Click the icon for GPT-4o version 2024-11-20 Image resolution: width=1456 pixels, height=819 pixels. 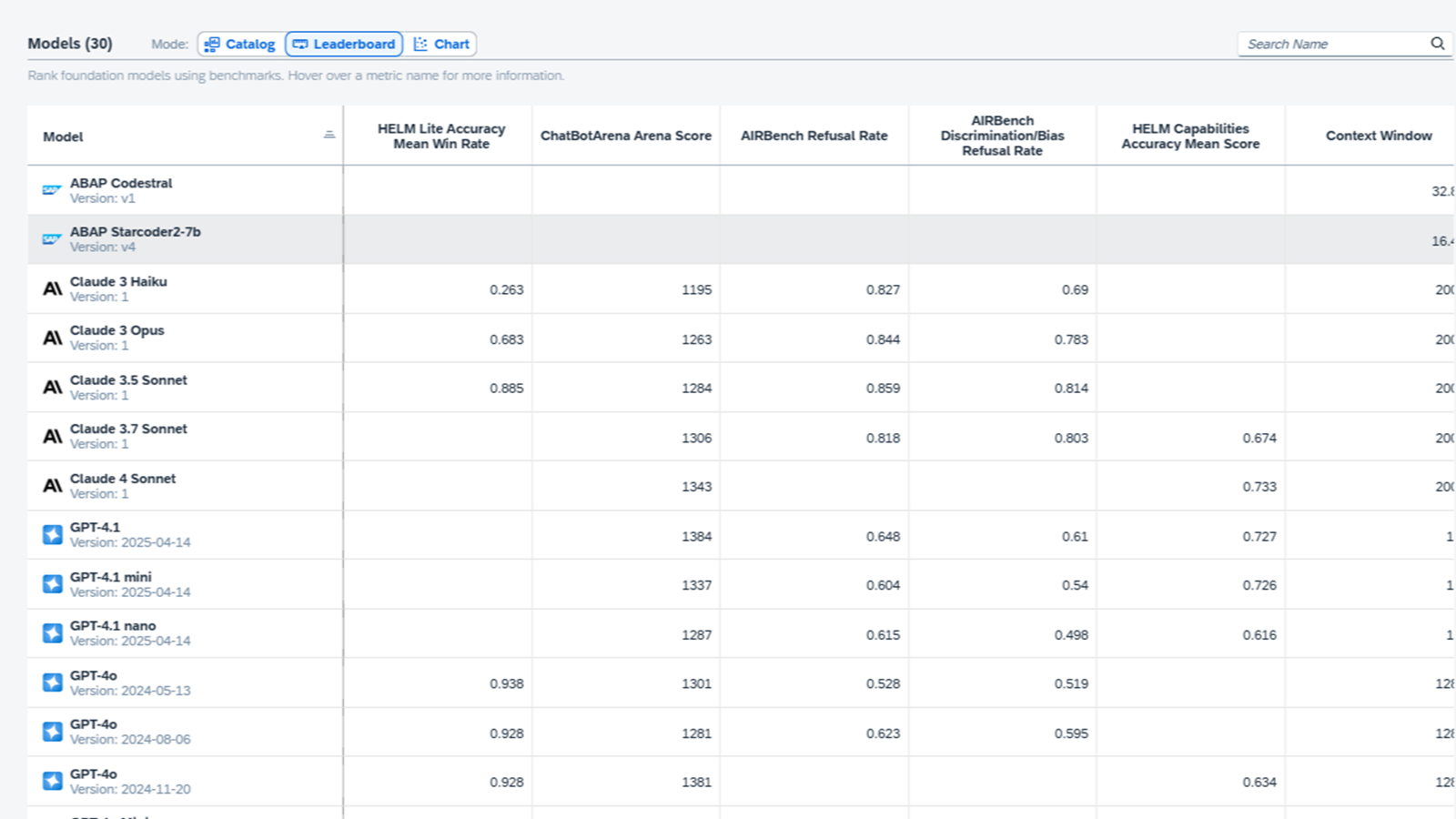(53, 782)
